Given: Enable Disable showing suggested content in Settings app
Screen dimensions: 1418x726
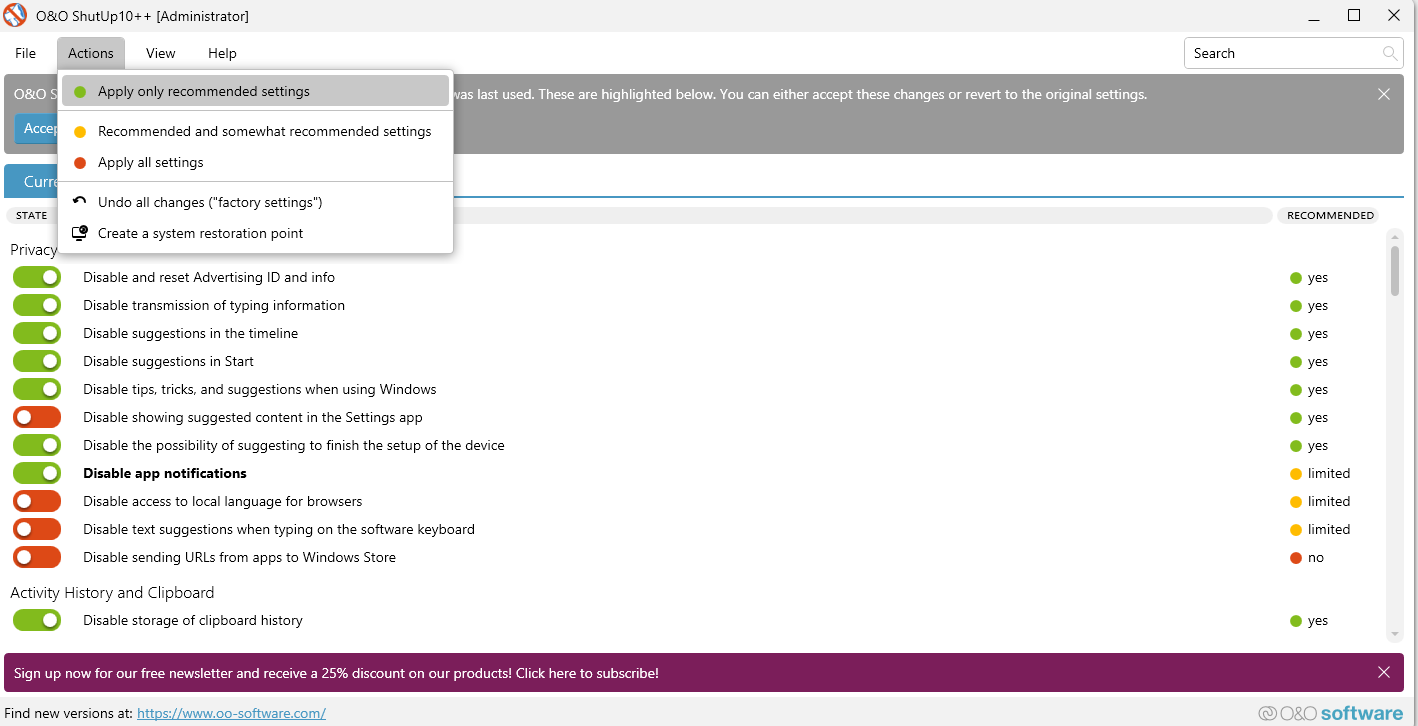Looking at the screenshot, I should [37, 417].
